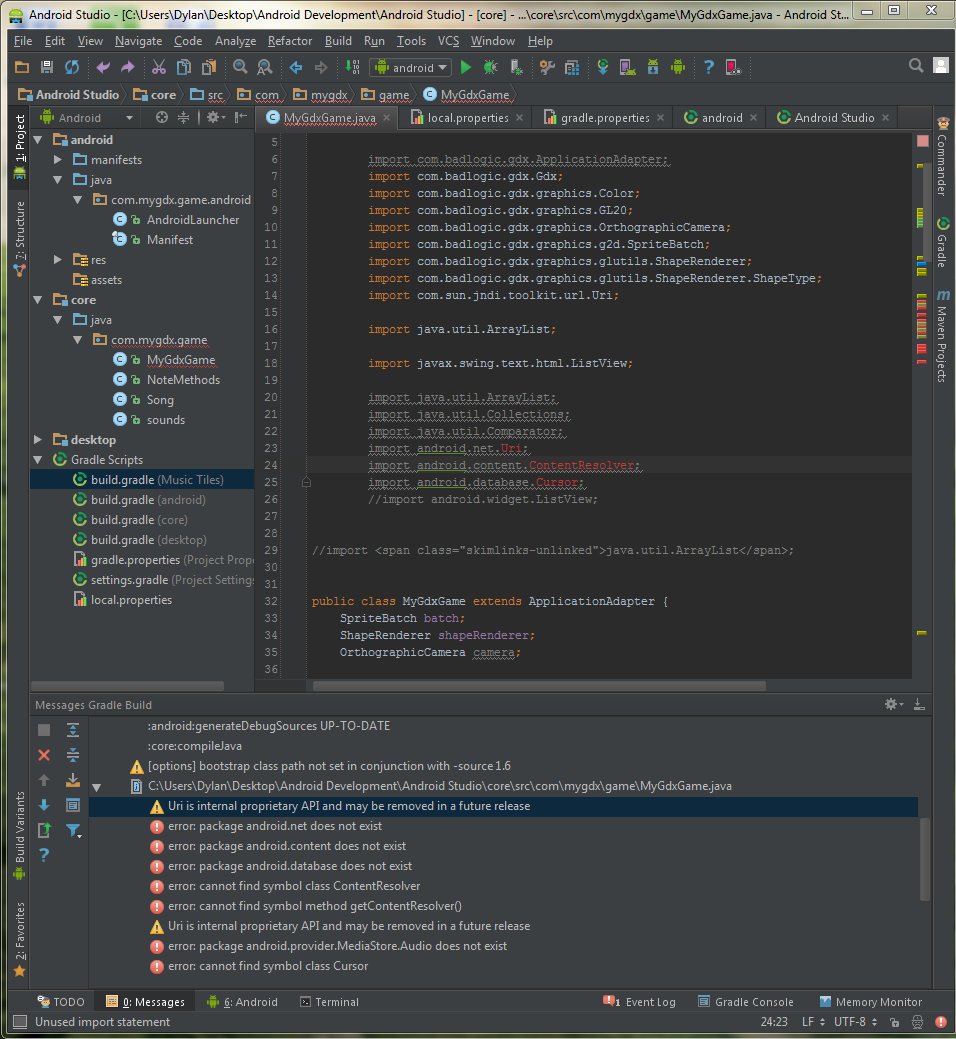
Task: Click the editor horizontal scrollbar
Action: pos(540,686)
